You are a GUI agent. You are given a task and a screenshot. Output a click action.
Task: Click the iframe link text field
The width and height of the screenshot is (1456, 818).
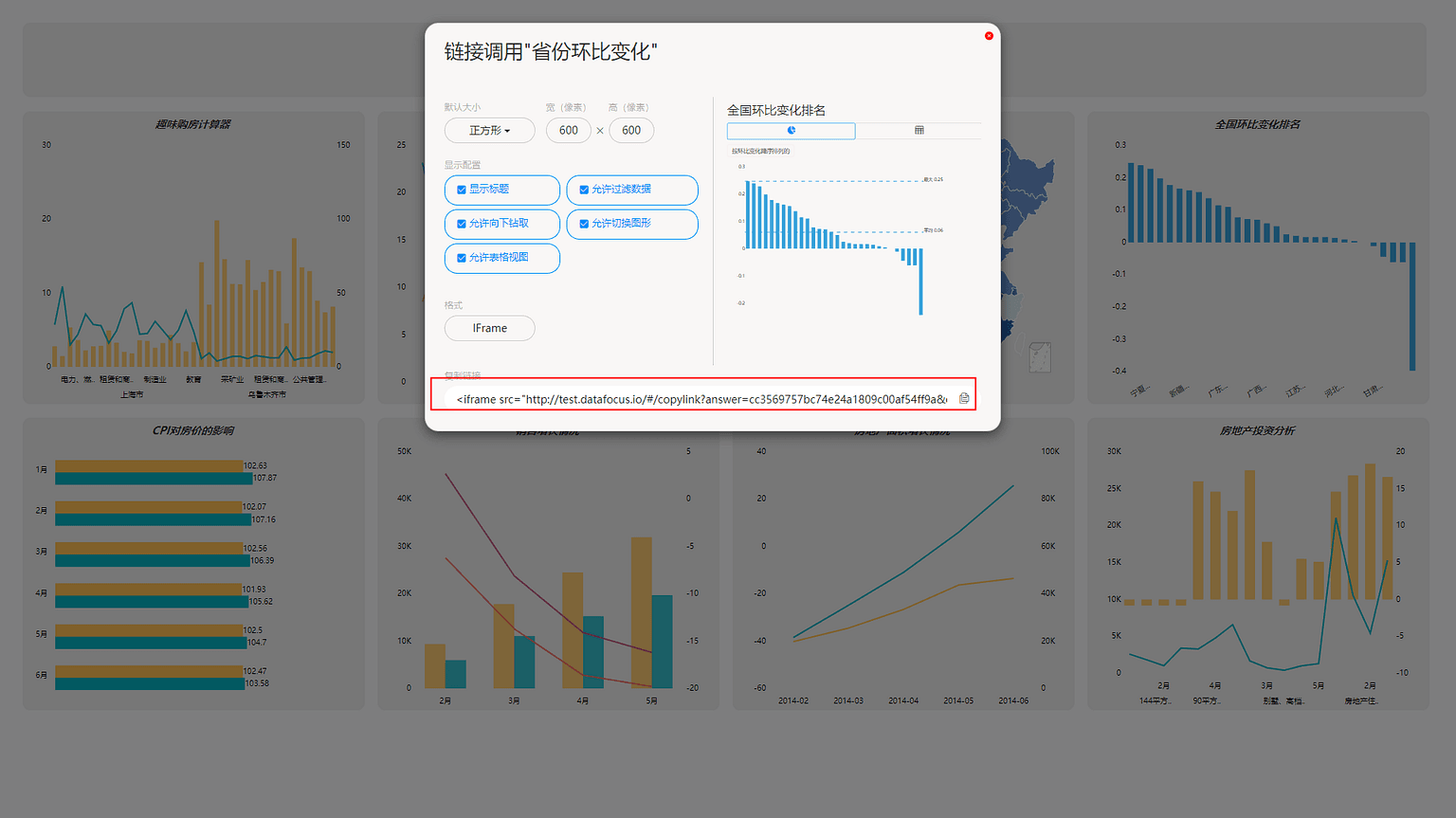click(x=701, y=399)
